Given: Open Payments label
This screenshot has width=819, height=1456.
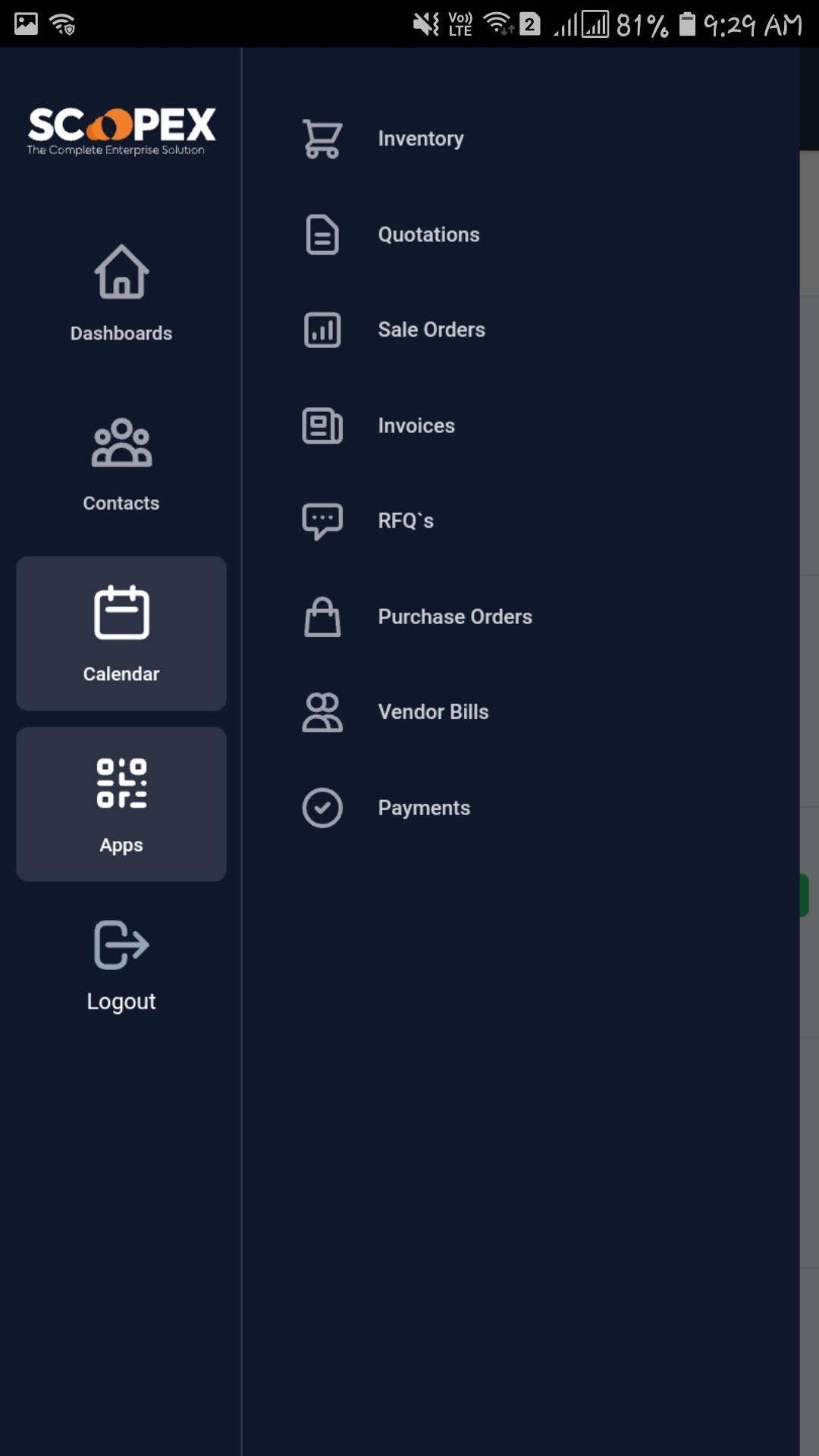Looking at the screenshot, I should coord(424,808).
